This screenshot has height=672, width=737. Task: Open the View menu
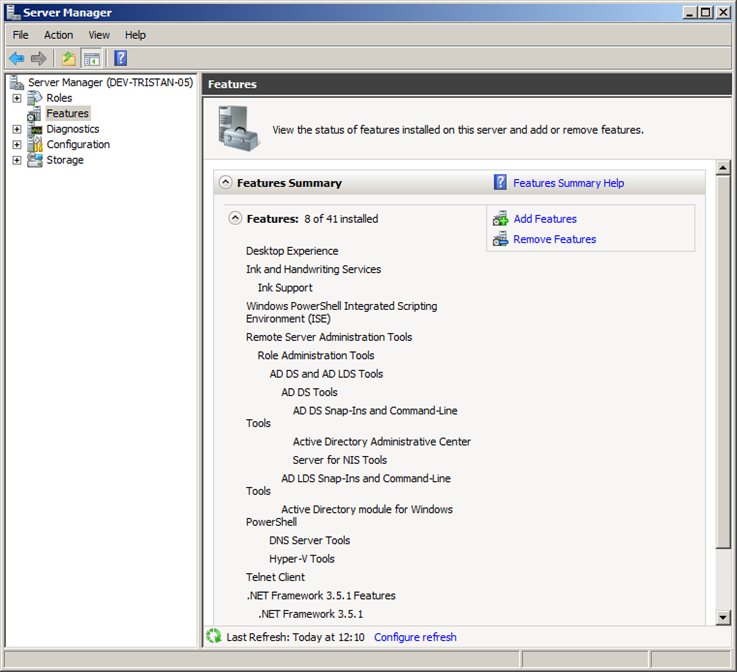coord(99,35)
